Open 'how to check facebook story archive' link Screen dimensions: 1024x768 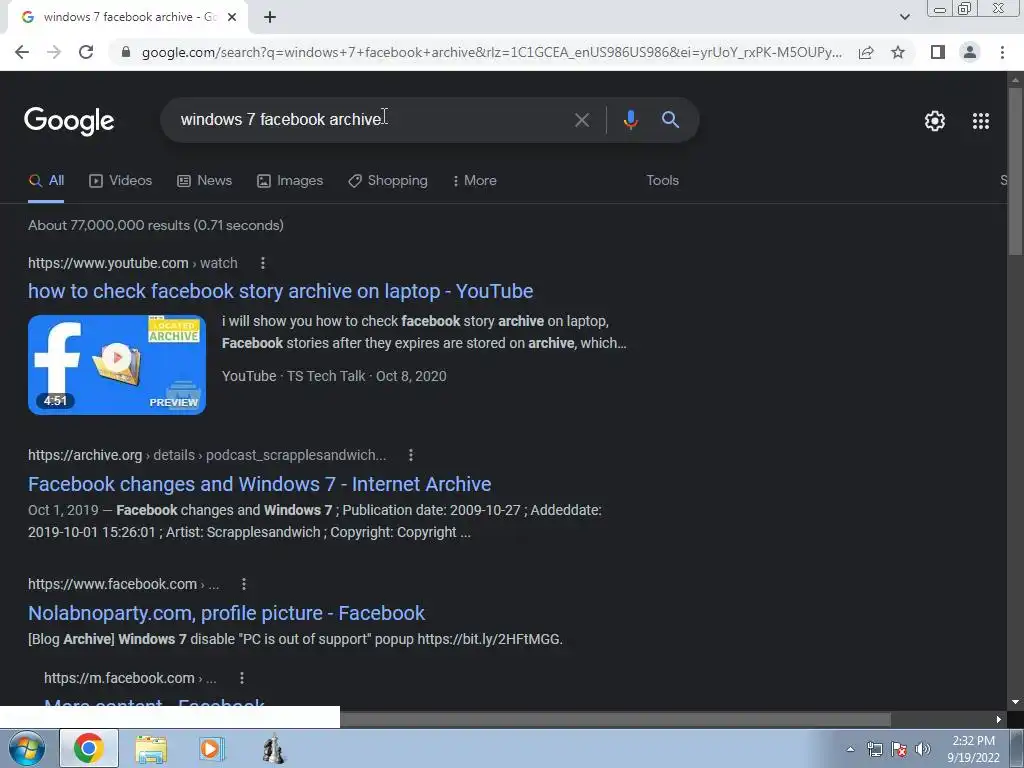pos(281,291)
